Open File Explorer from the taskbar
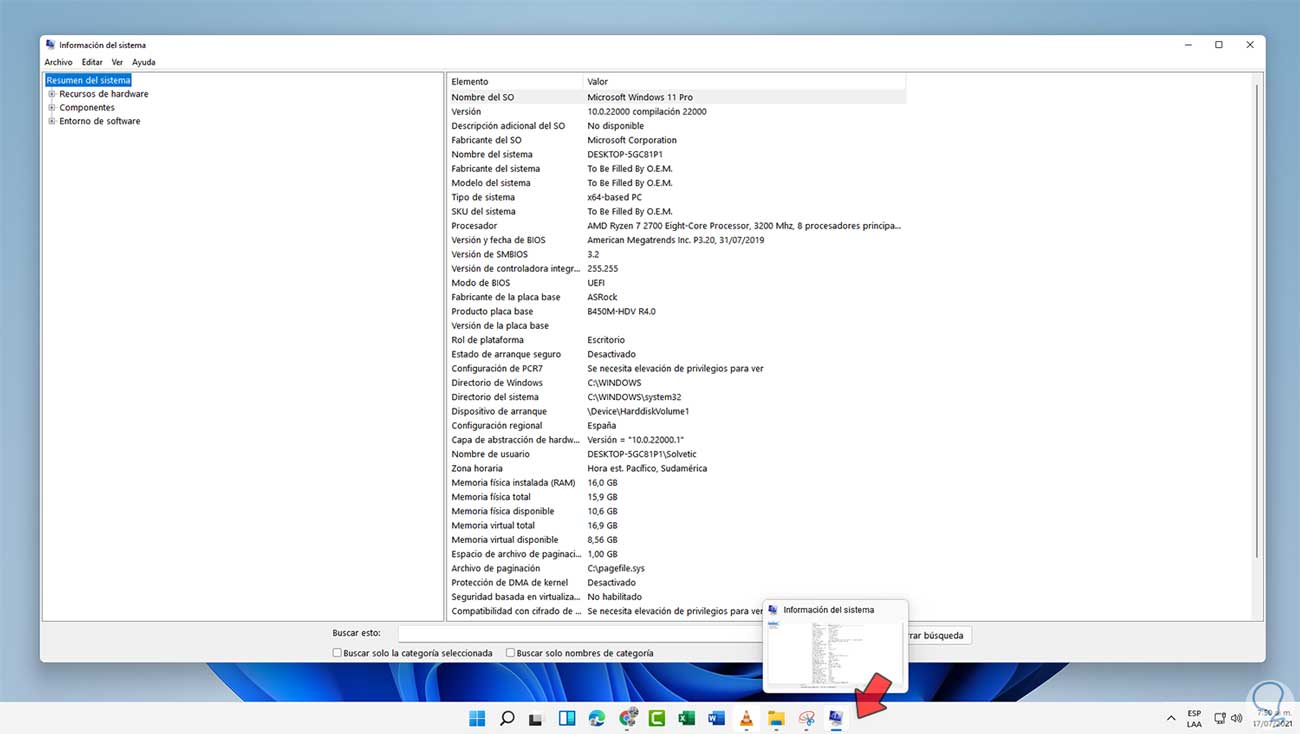Image resolution: width=1300 pixels, height=734 pixels. [776, 718]
